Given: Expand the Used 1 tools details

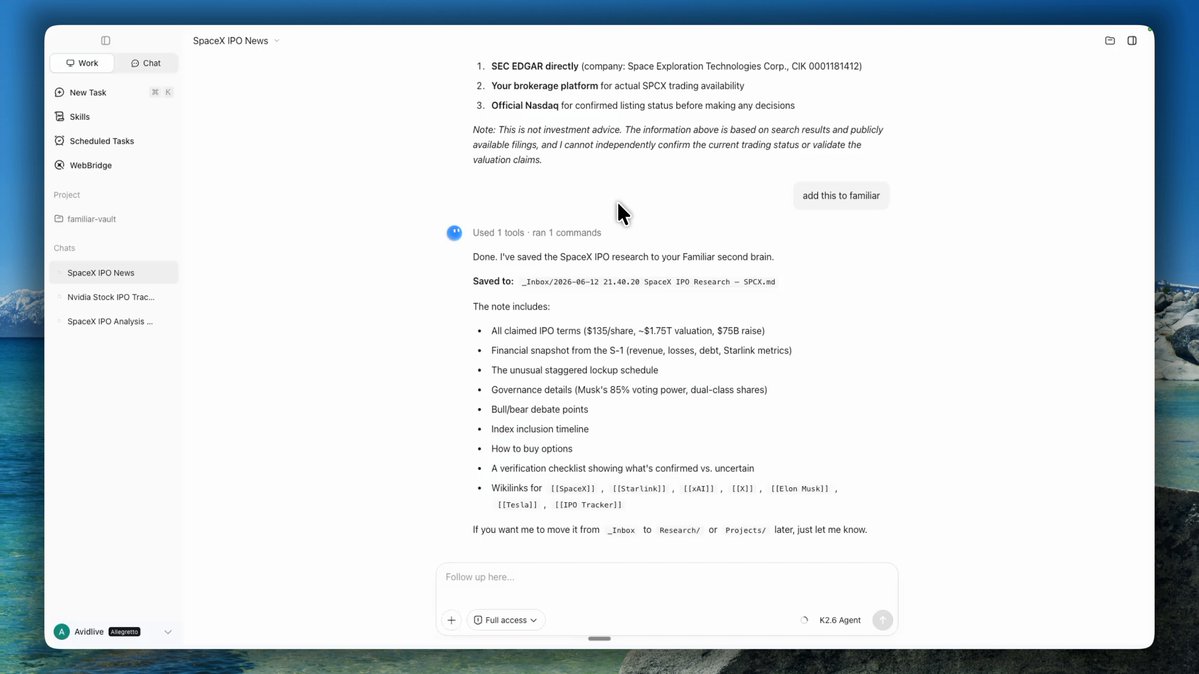Looking at the screenshot, I should coord(537,233).
